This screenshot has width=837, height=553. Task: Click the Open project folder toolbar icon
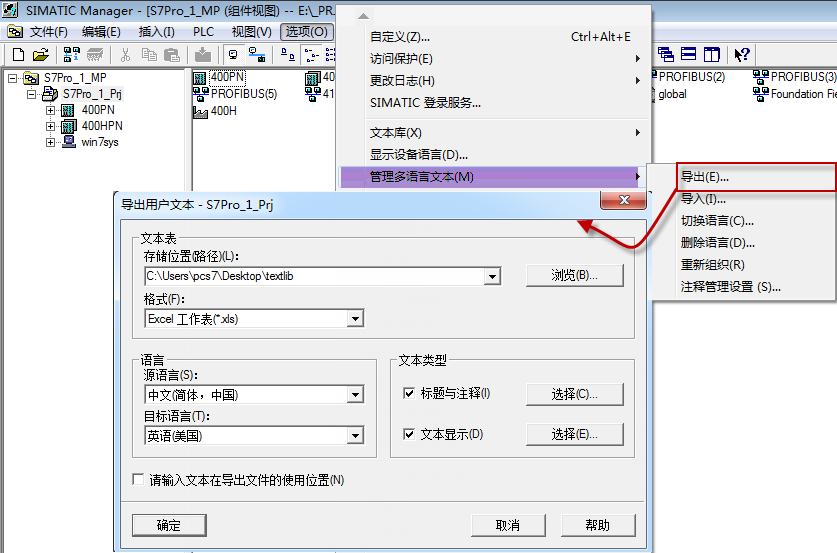41,54
